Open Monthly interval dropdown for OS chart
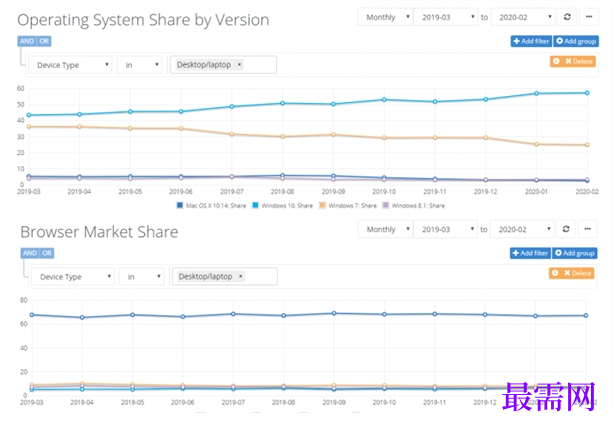The image size is (614, 428). tap(385, 17)
